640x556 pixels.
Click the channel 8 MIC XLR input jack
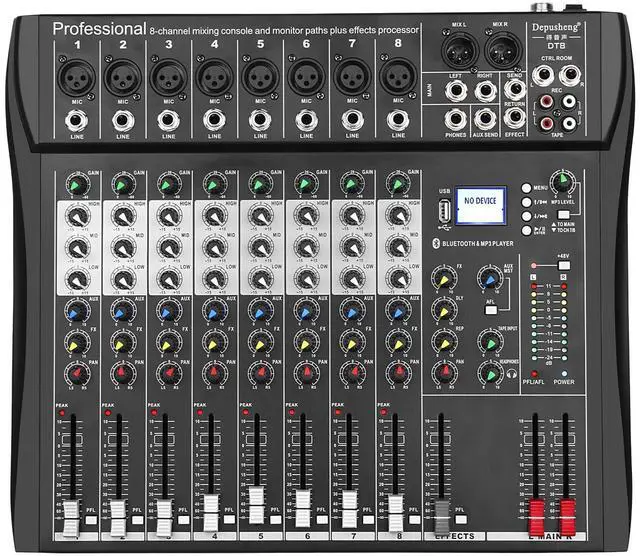(398, 76)
